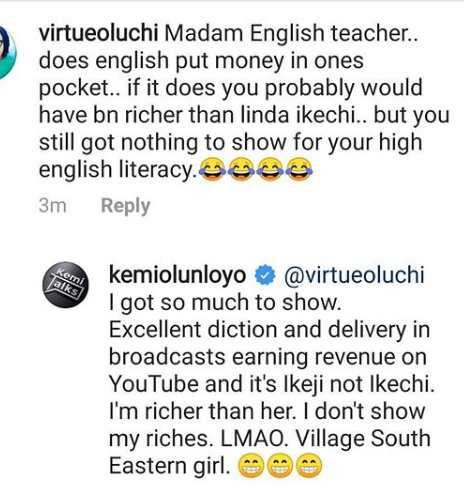Follow the @virtueoluchi mention link

click(x=354, y=276)
